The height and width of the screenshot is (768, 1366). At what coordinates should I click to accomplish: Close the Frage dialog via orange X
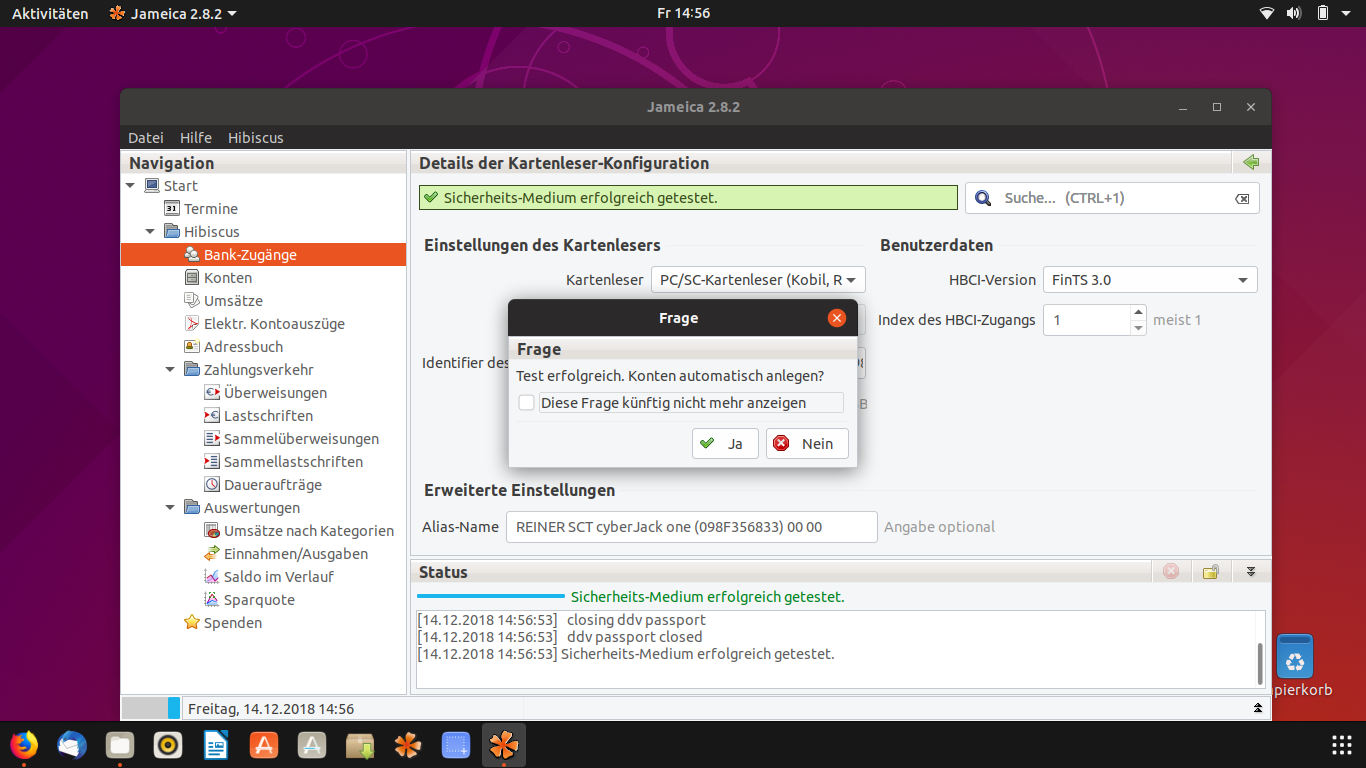pyautogui.click(x=837, y=318)
